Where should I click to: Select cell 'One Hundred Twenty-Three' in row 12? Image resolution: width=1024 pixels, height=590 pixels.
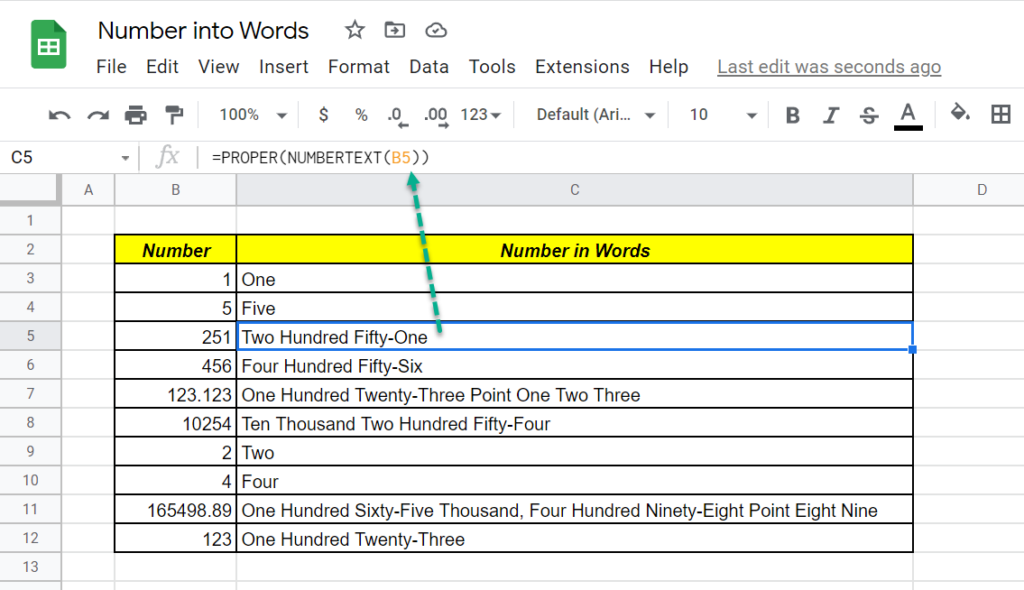[x=575, y=538]
